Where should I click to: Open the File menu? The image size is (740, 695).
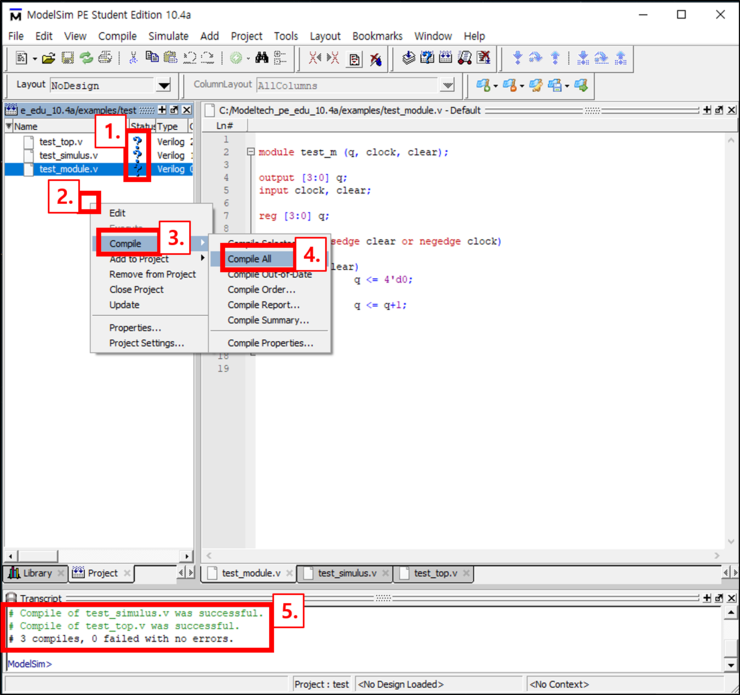point(16,36)
